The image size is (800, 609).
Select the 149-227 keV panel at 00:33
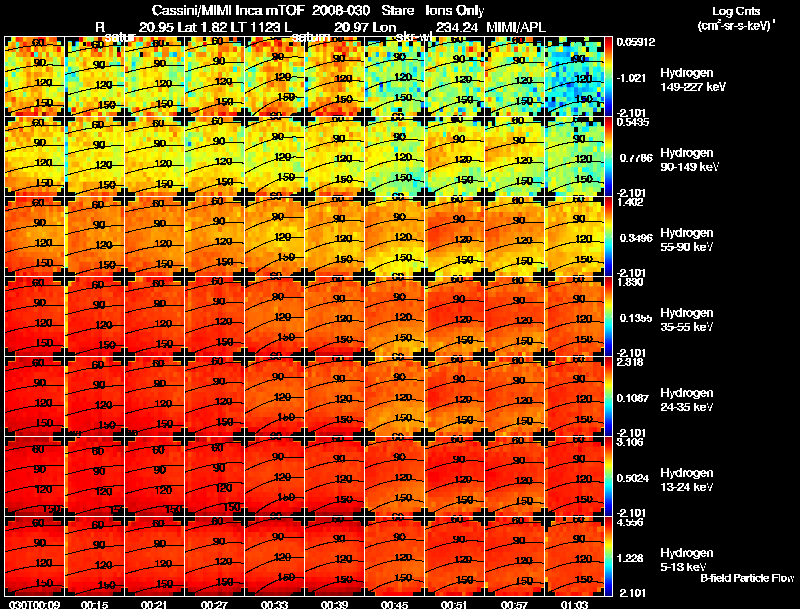[x=274, y=77]
